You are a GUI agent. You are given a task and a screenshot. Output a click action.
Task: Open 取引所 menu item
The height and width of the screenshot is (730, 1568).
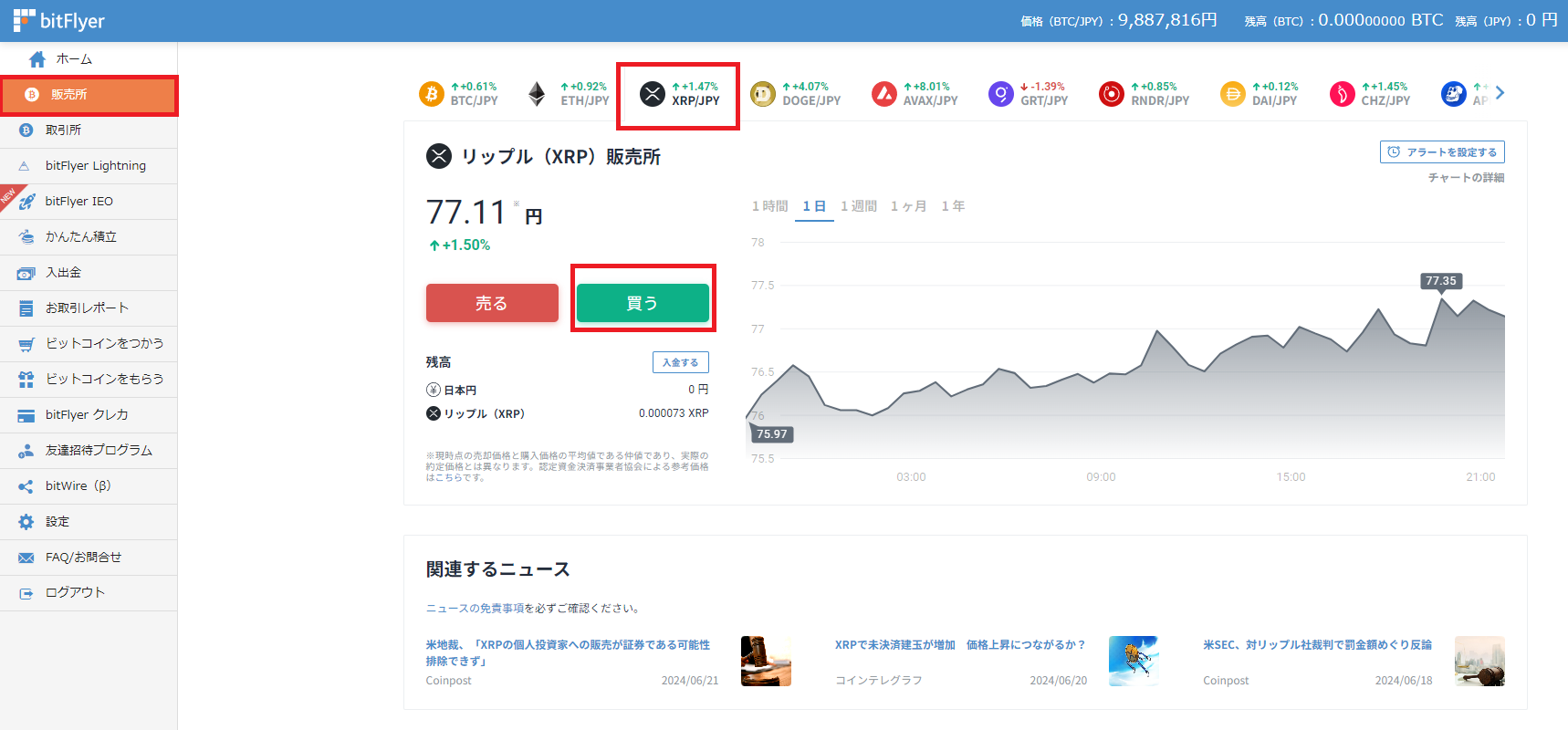click(89, 130)
